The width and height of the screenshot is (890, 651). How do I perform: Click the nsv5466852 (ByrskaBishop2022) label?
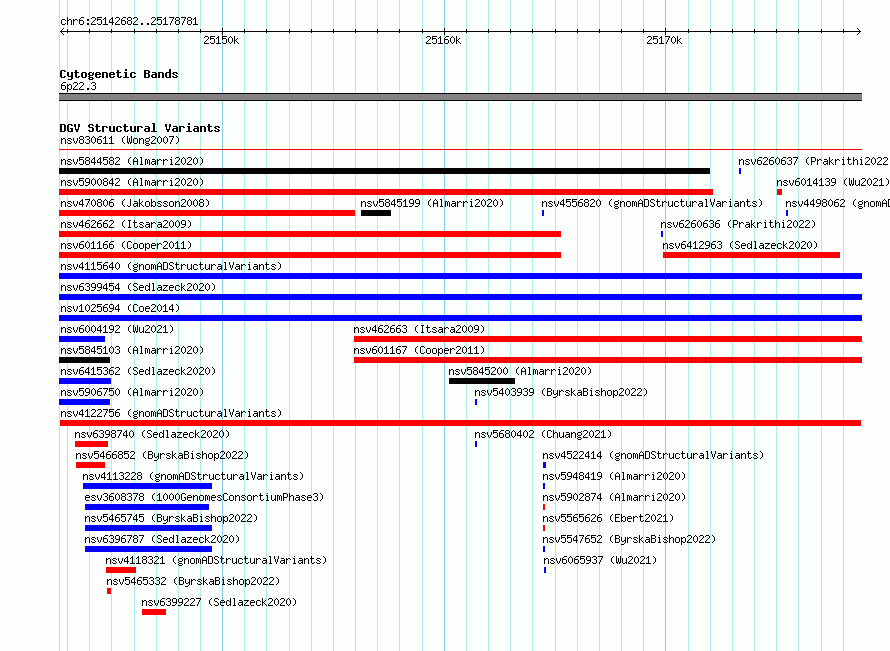[x=162, y=455]
